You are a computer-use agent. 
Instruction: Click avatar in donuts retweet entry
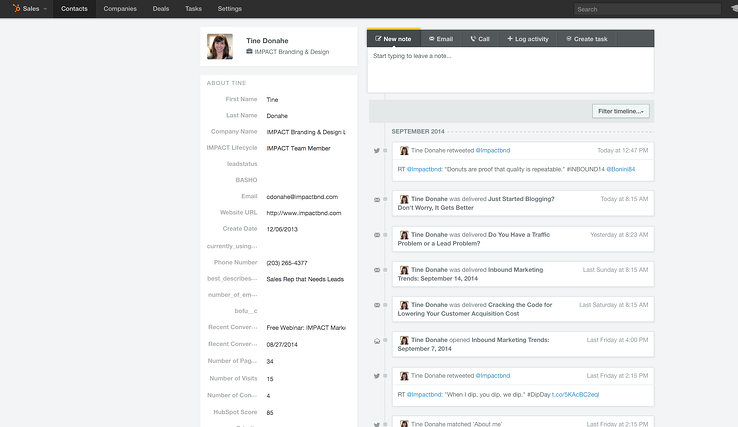(x=404, y=151)
